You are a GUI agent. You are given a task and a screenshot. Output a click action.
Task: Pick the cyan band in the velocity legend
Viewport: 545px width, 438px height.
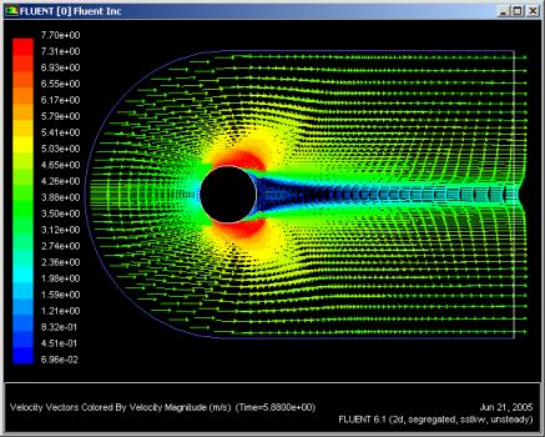[x=23, y=274]
